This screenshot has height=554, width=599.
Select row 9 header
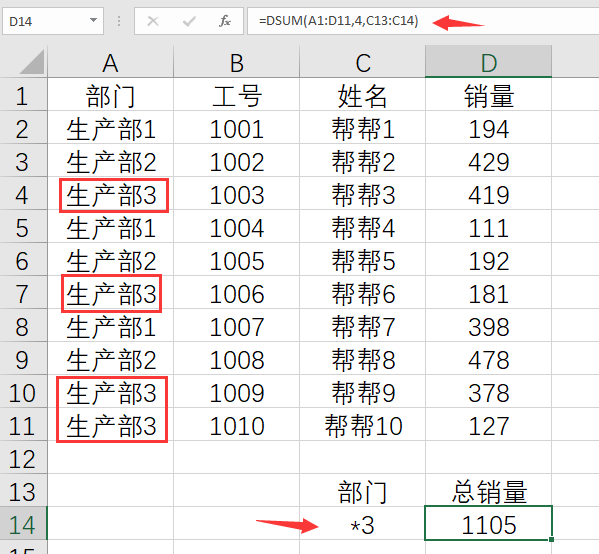coord(23,358)
